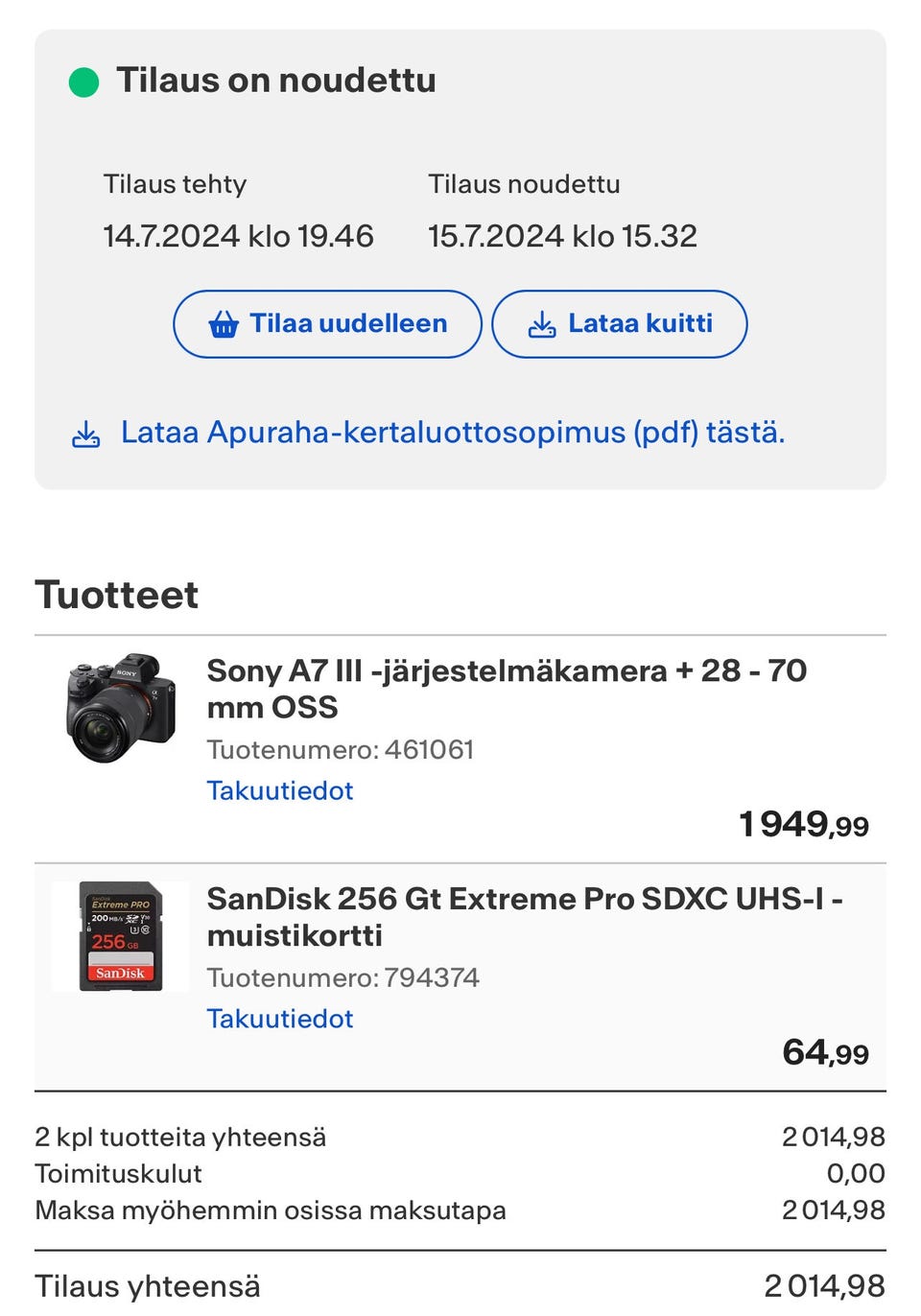
Task: Open Takuutiedot for the Sony camera
Action: [280, 790]
